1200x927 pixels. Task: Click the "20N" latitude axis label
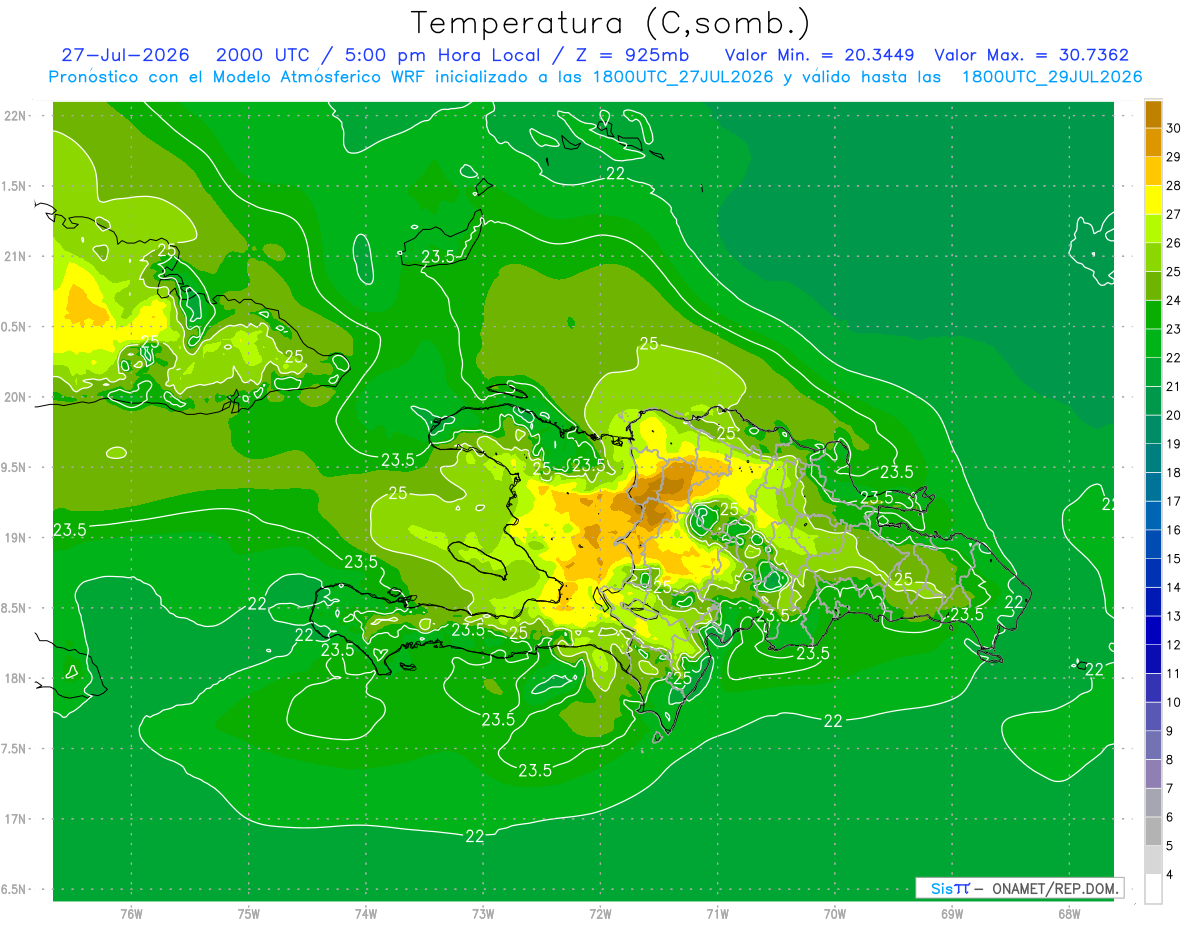tap(15, 397)
